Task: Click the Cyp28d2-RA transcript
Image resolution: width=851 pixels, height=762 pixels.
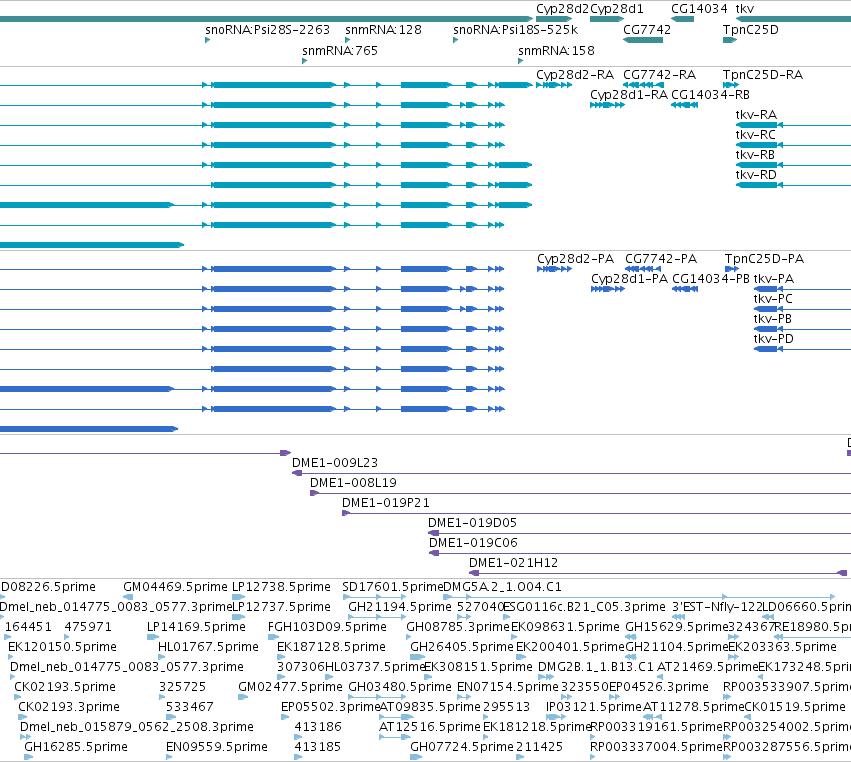Action: point(554,85)
